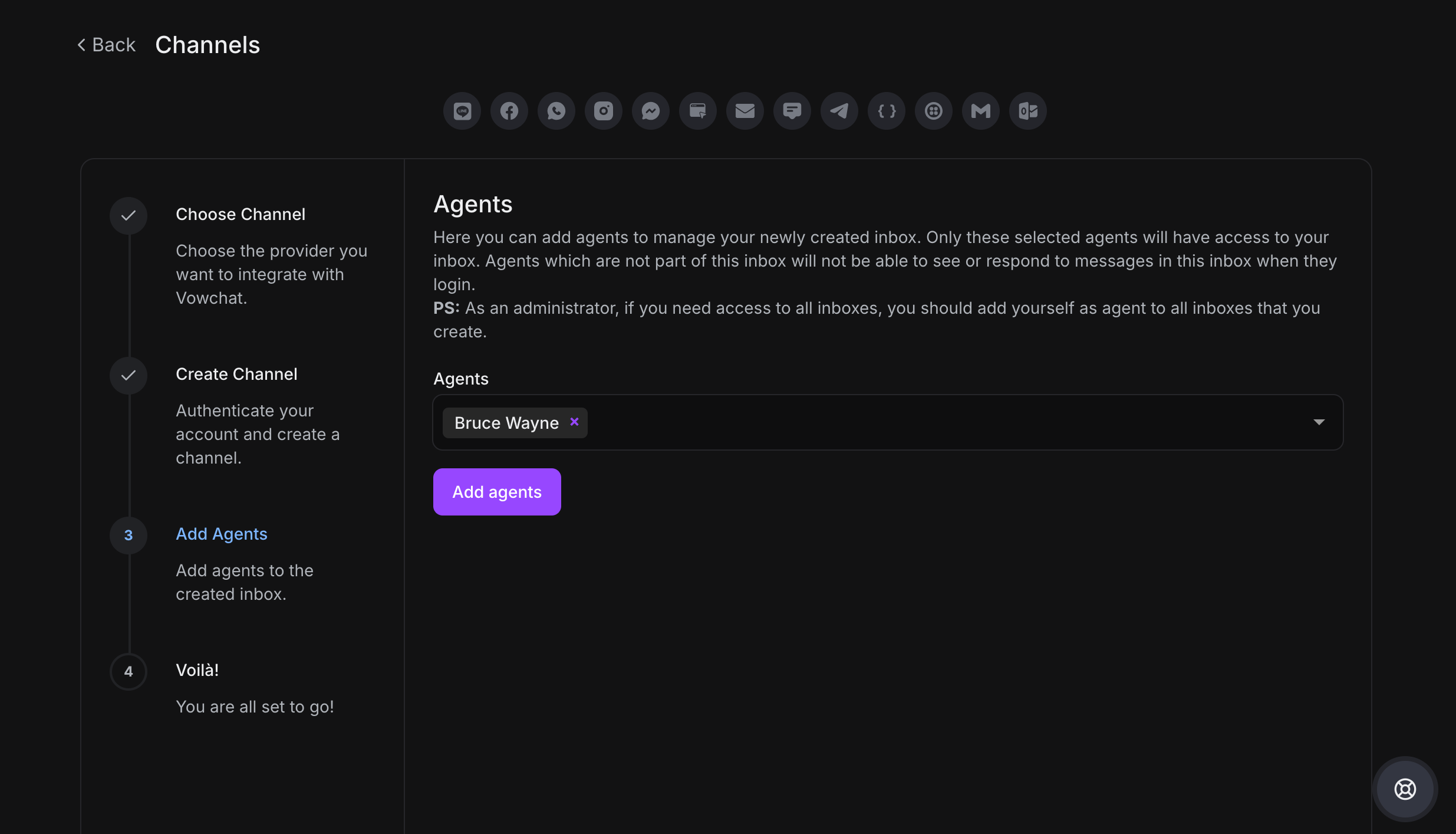The image size is (1456, 834).
Task: Click the Messenger channel icon
Action: click(651, 111)
